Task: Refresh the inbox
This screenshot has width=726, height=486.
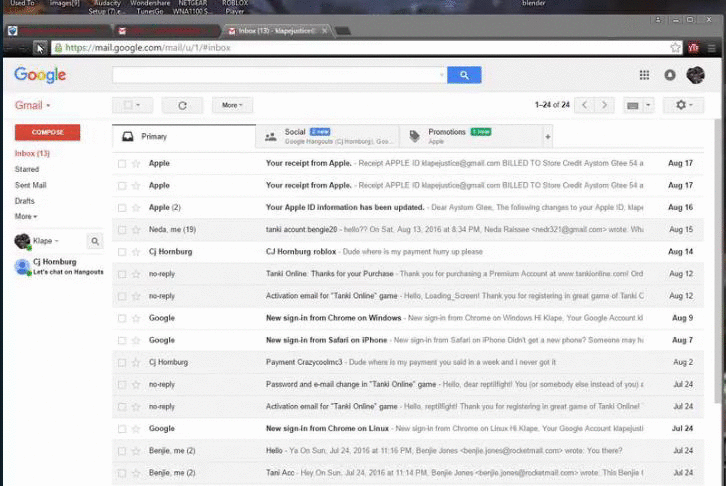Action: coord(182,106)
